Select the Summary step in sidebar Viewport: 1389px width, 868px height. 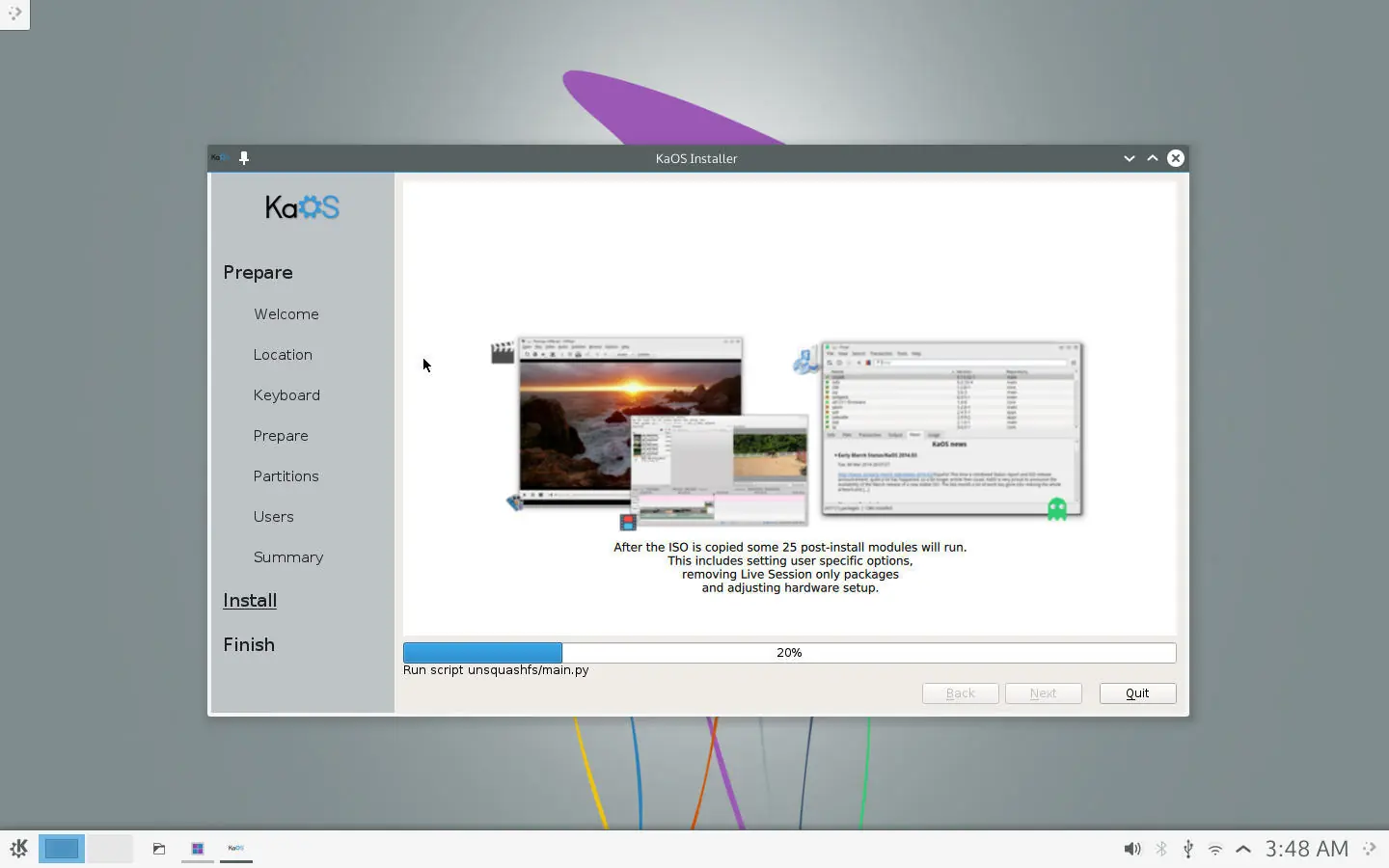pos(288,557)
